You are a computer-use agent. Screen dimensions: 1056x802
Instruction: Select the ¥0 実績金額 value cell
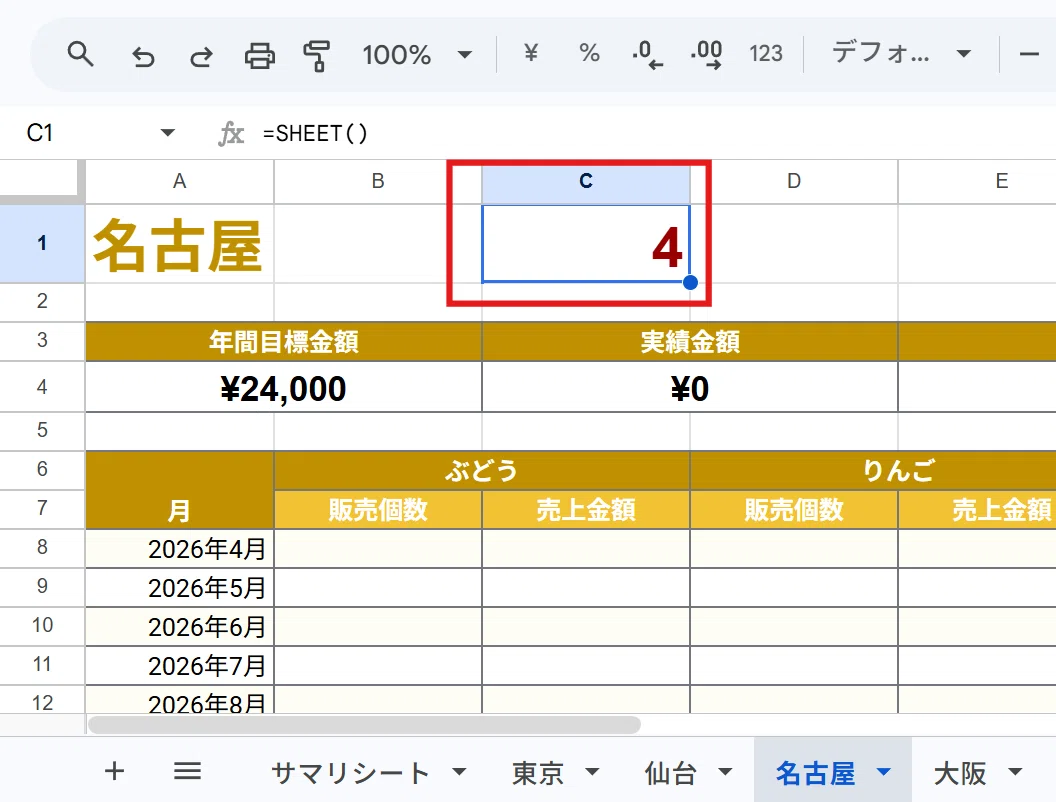pos(690,387)
